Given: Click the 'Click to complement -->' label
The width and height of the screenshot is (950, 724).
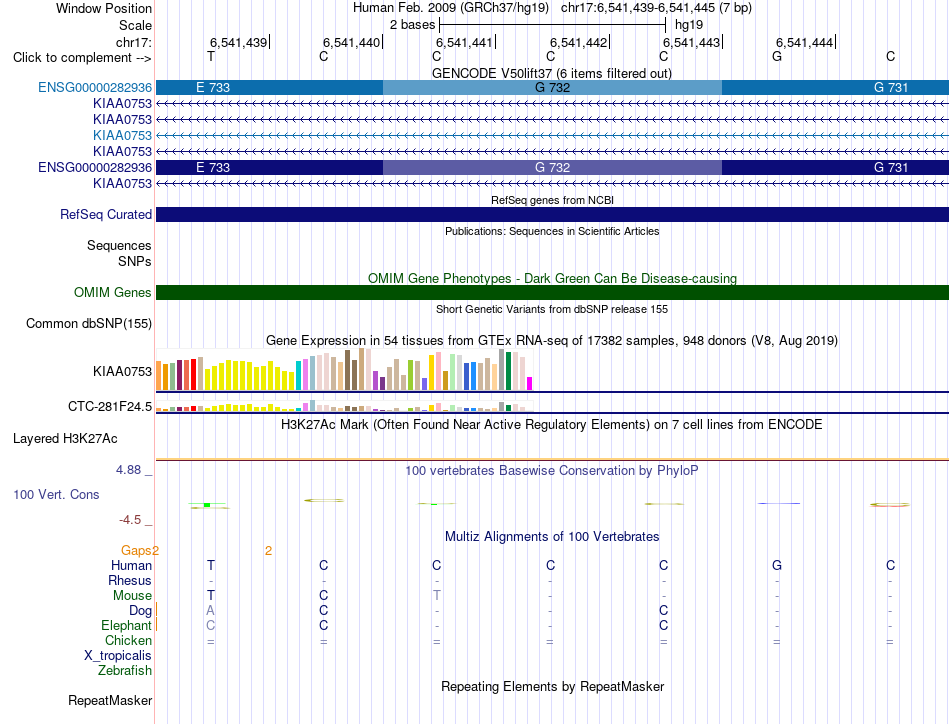Looking at the screenshot, I should (82, 58).
